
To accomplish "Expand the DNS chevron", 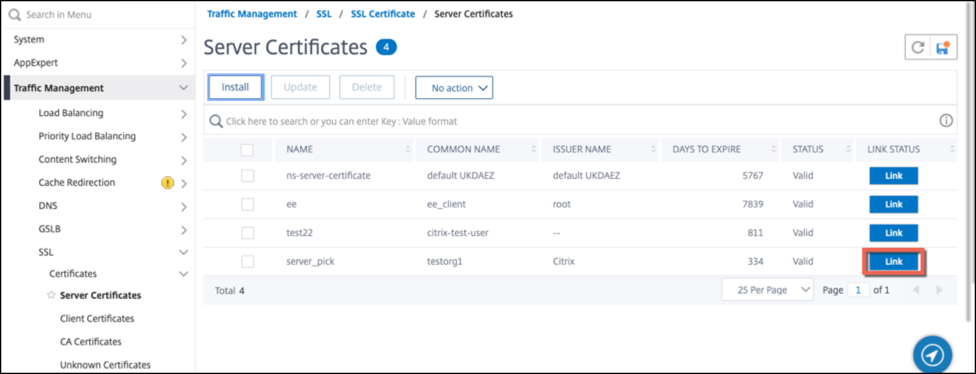I will coord(183,207).
